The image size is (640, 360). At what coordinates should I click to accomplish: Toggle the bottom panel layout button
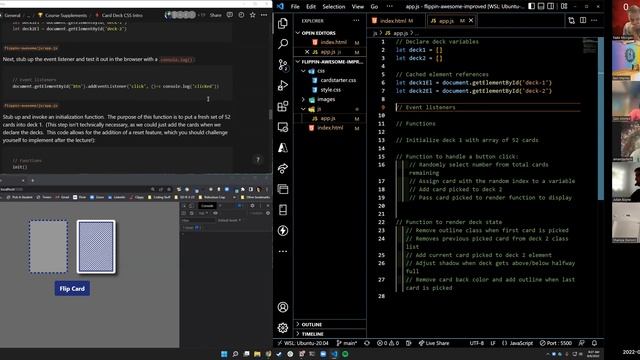coord(541,7)
